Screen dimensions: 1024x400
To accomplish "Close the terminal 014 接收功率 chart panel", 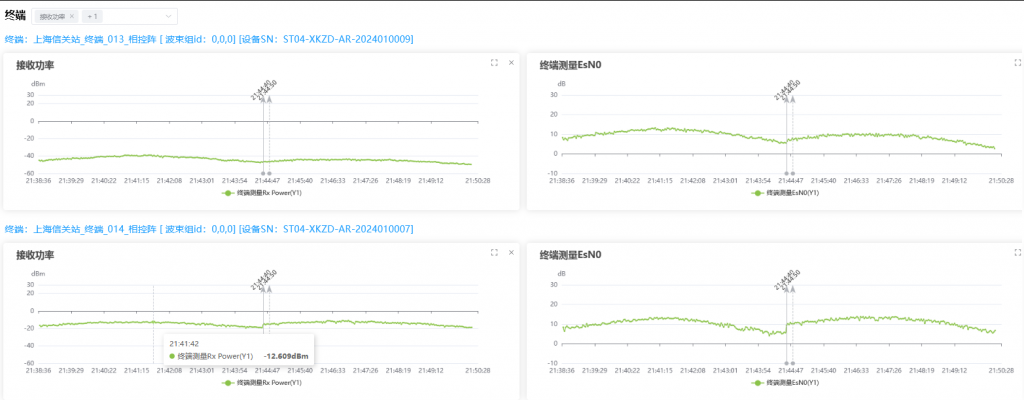I will 511,252.
